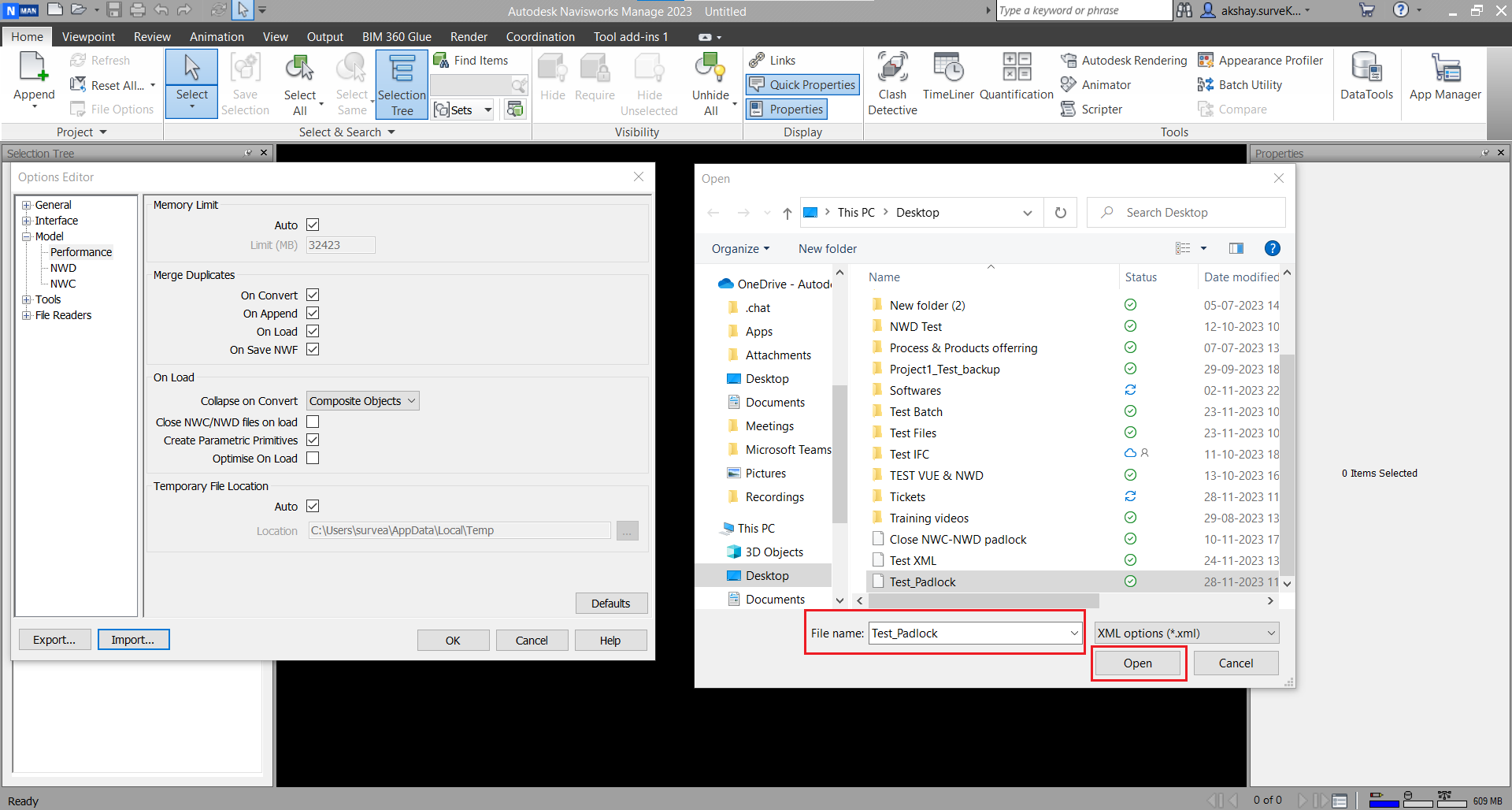Image resolution: width=1512 pixels, height=810 pixels.
Task: Select the Test XML file
Action: (913, 561)
